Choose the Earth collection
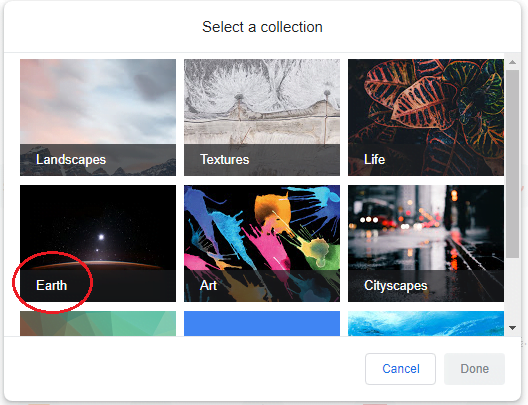The width and height of the screenshot is (528, 405). [x=98, y=243]
